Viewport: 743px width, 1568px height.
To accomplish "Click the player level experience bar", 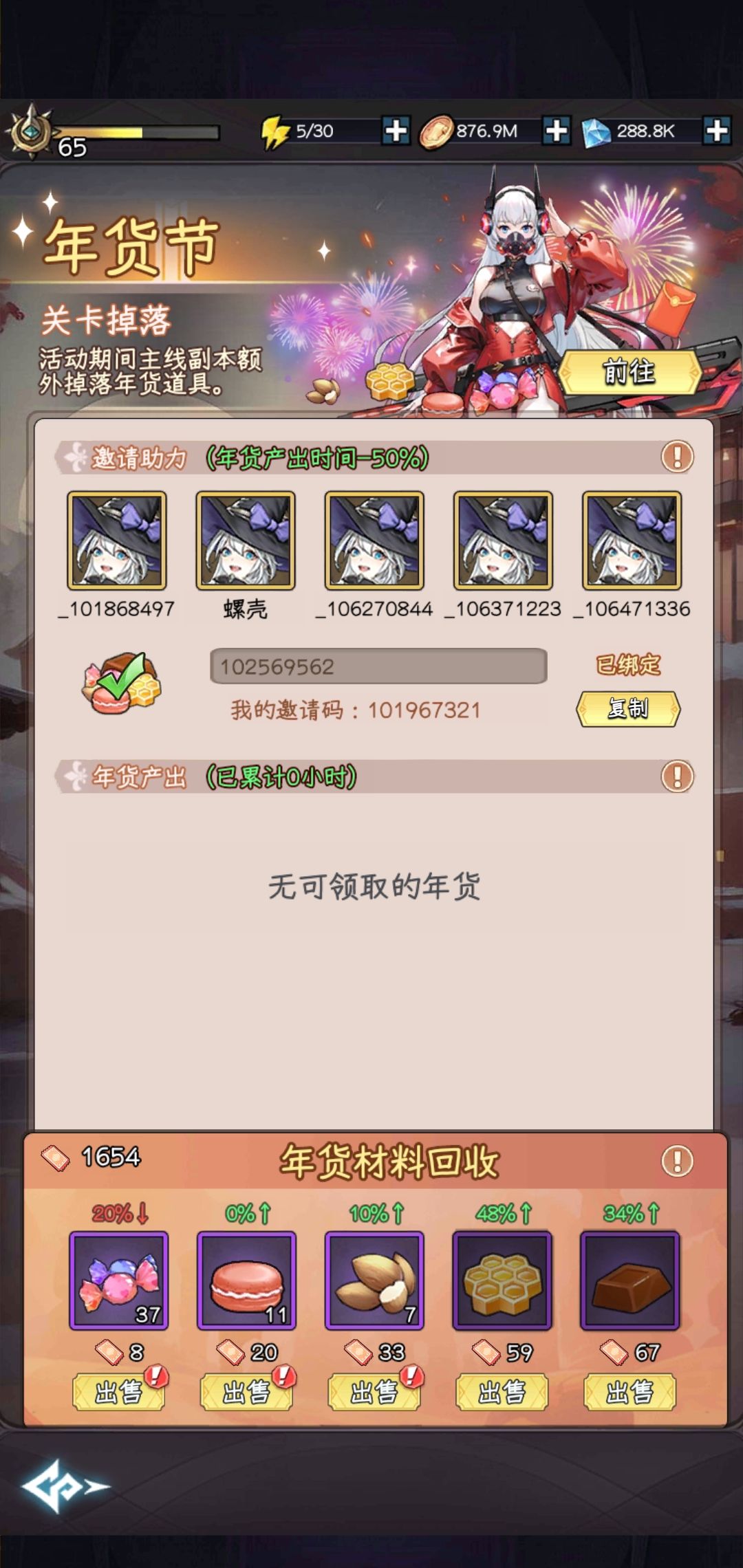I will coord(136,132).
